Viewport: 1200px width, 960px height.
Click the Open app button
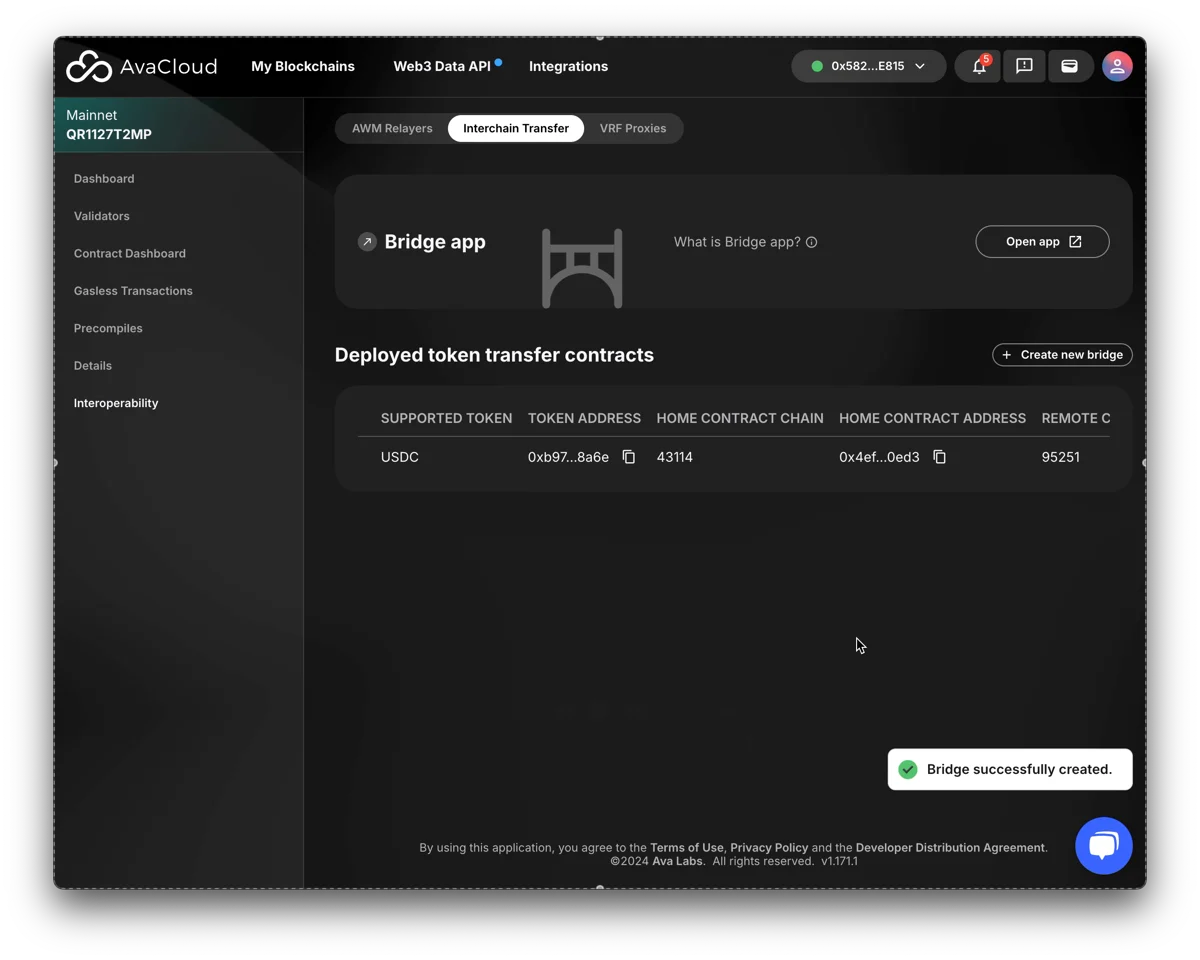click(1042, 242)
